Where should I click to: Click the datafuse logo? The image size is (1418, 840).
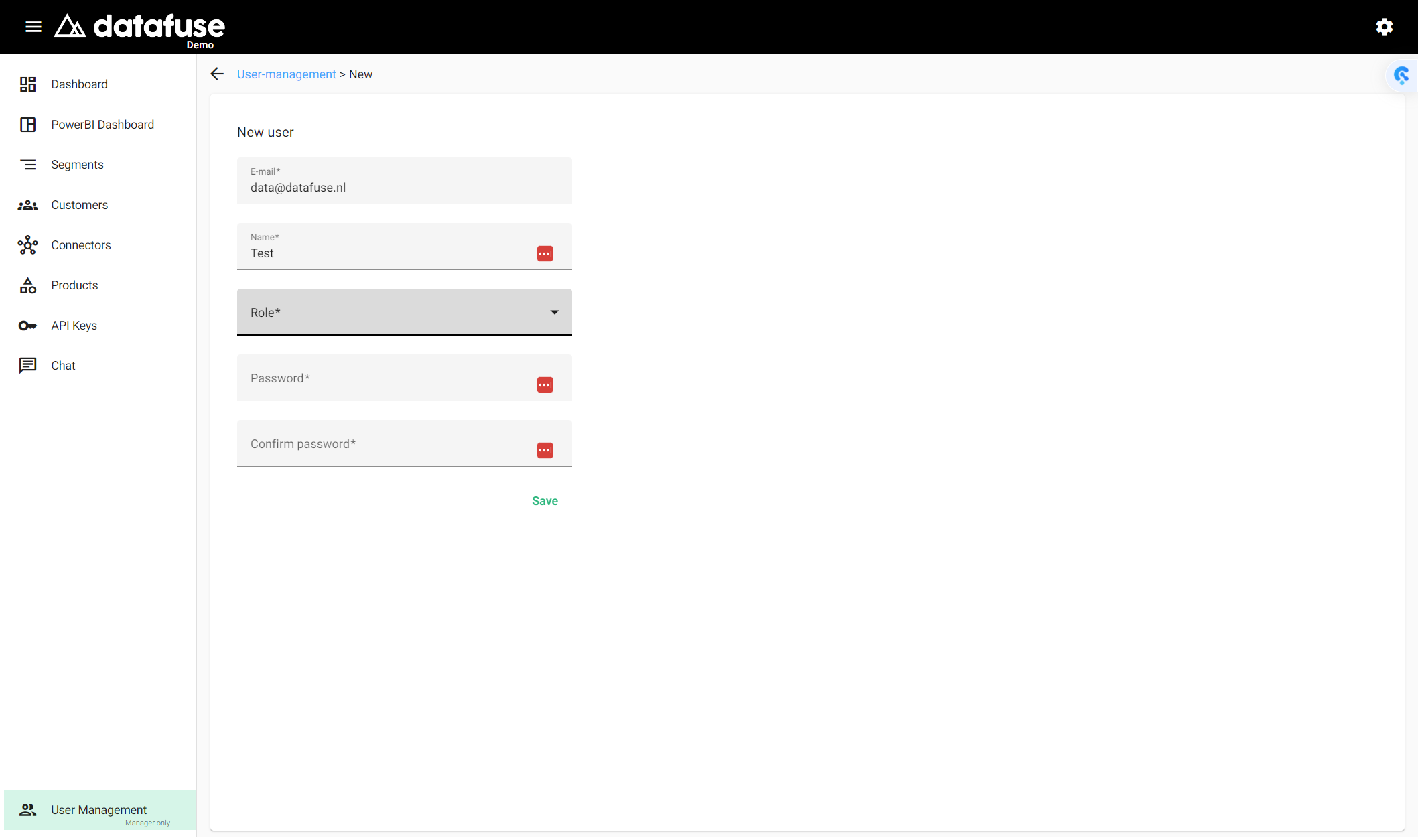[x=139, y=27]
